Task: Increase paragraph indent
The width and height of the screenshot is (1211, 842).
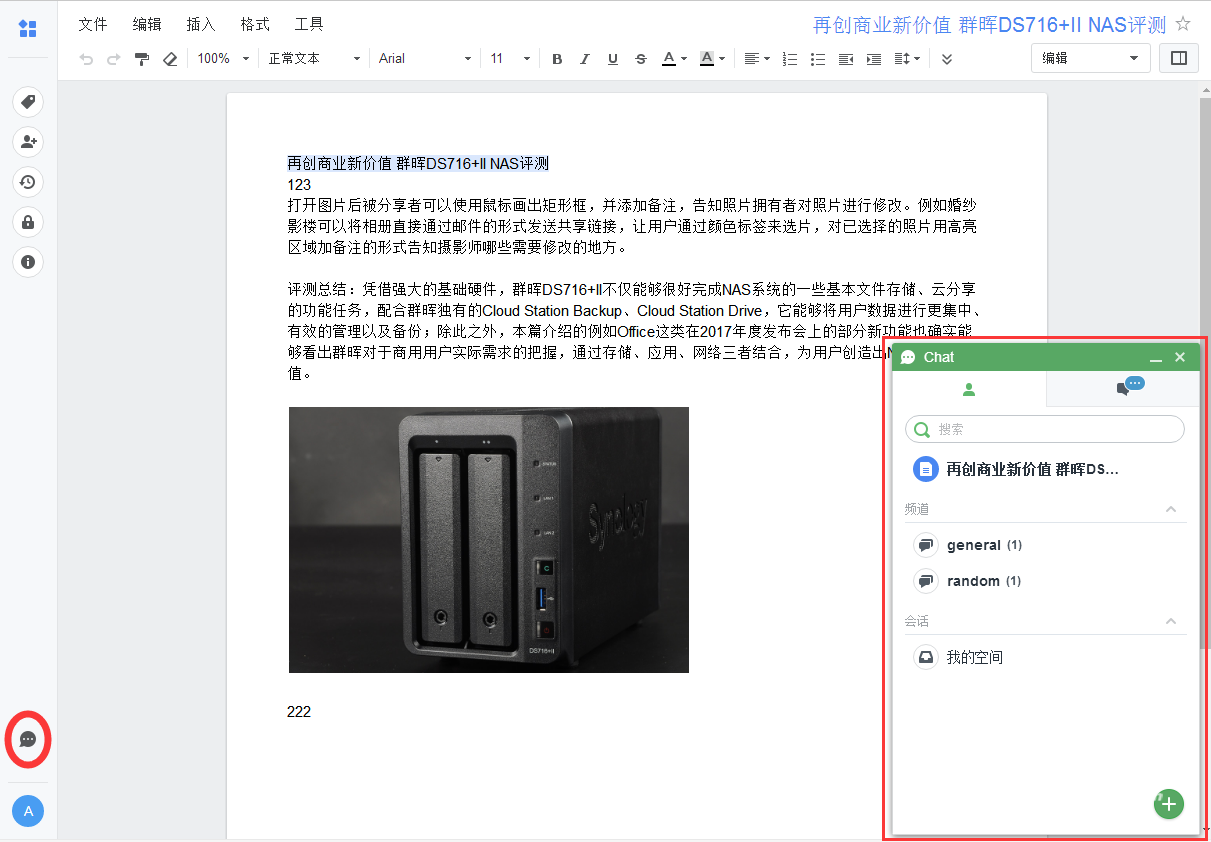Action: pyautogui.click(x=874, y=59)
